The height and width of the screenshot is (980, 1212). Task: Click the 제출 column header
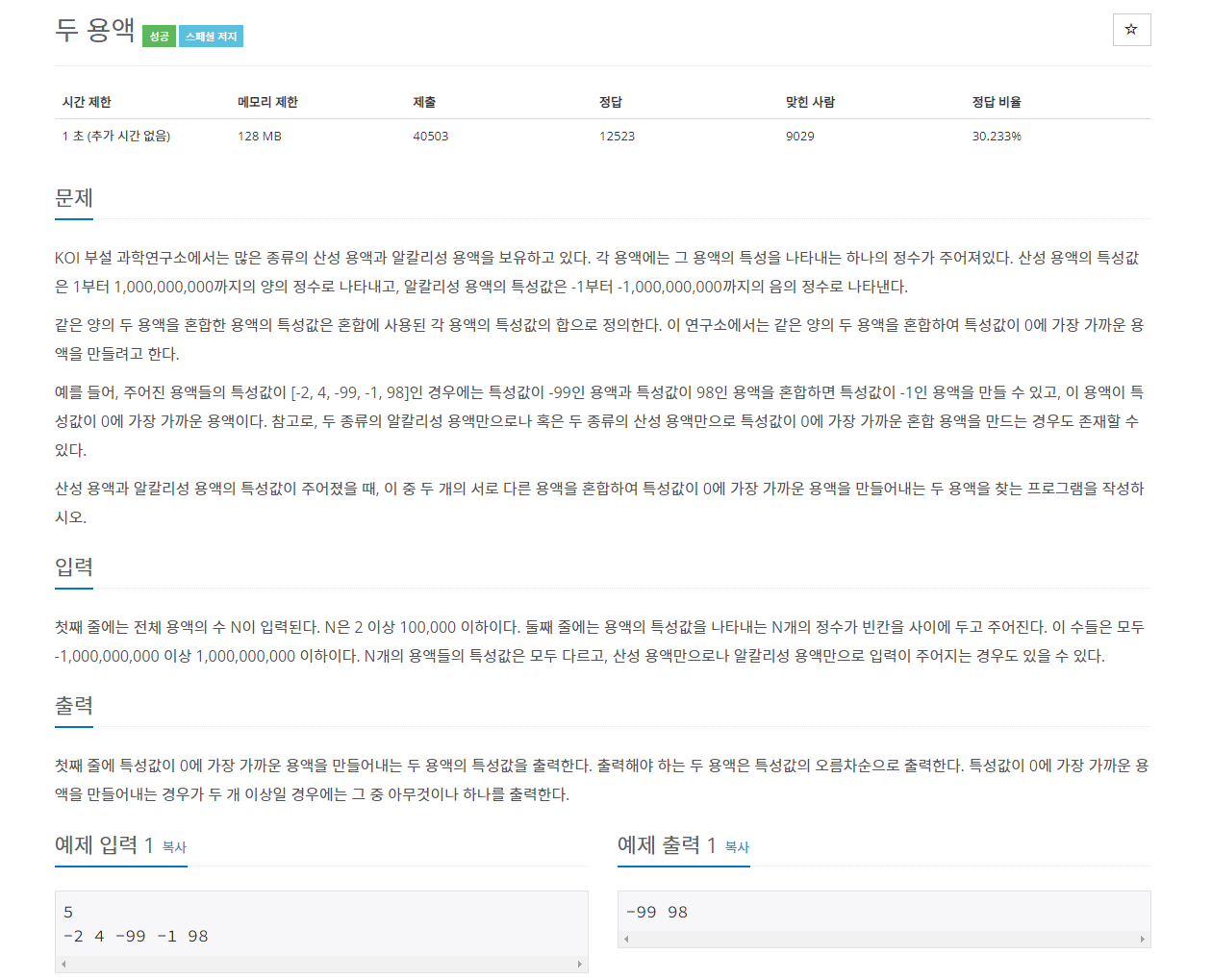424,102
